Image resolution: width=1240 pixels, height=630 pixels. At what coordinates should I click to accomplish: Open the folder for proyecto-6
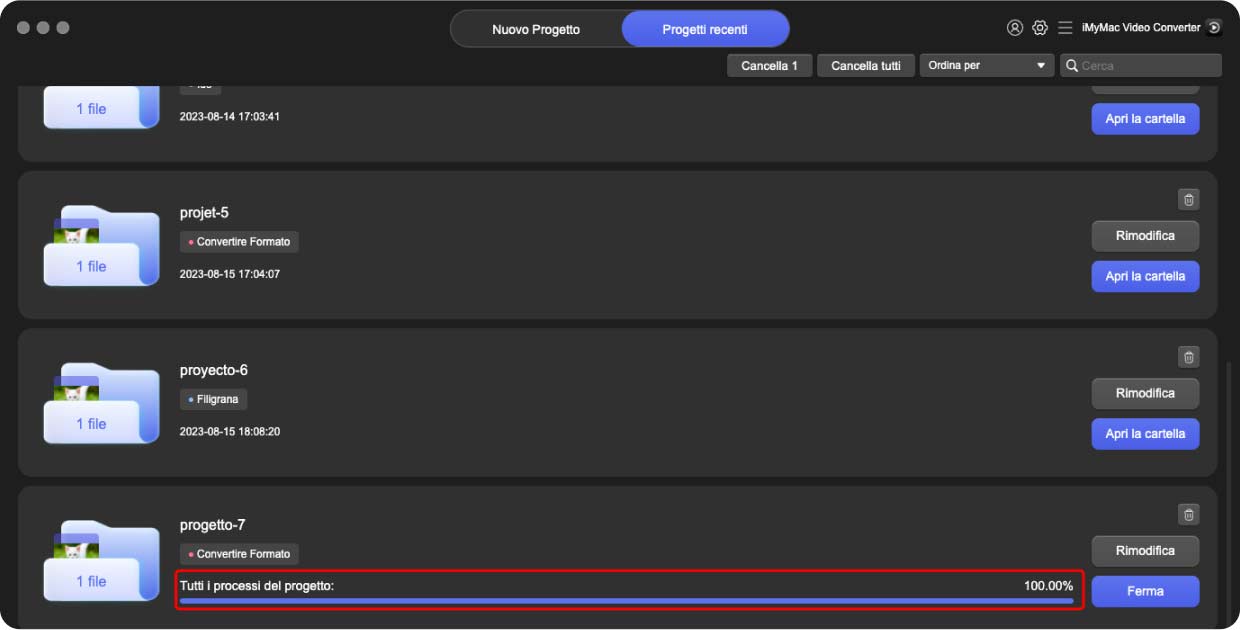coord(1145,434)
